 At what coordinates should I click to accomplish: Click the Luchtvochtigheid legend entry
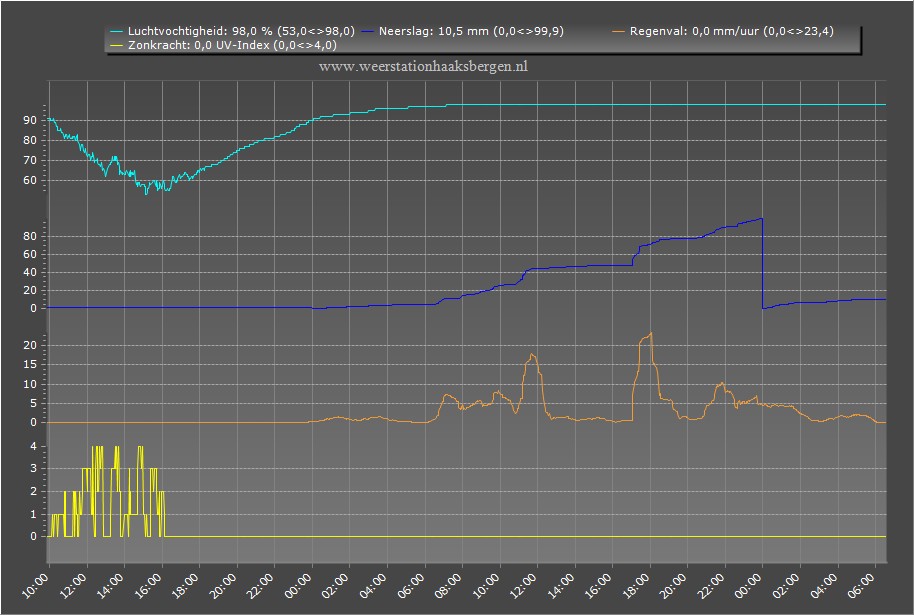point(233,31)
